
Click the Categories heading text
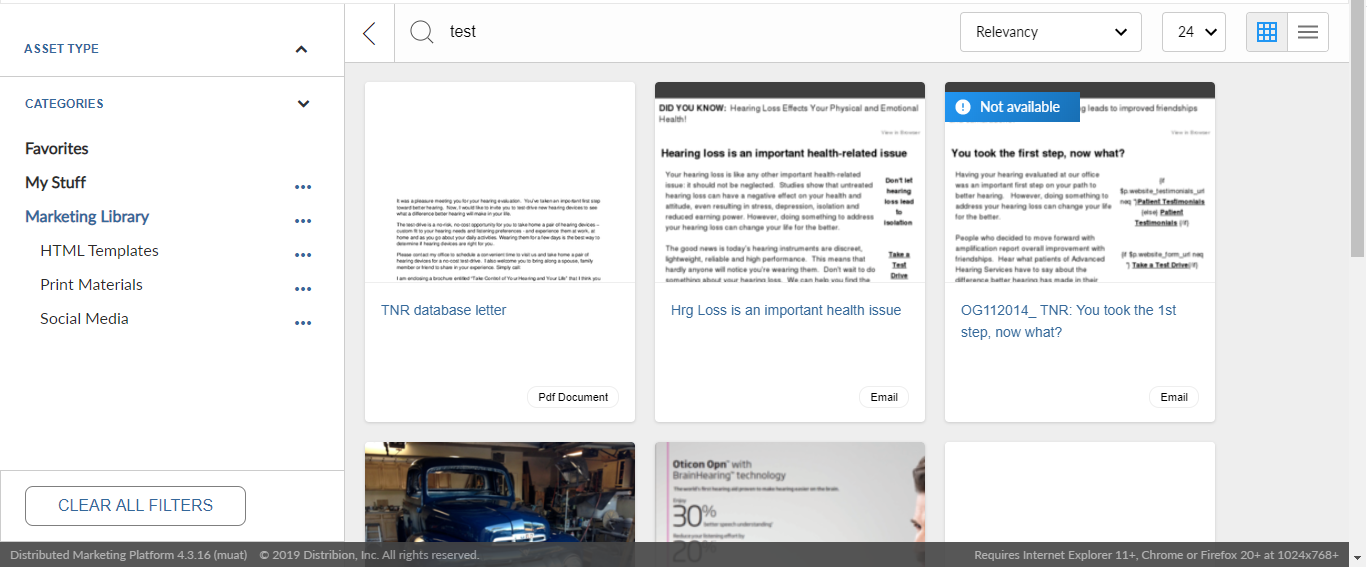[x=64, y=104]
